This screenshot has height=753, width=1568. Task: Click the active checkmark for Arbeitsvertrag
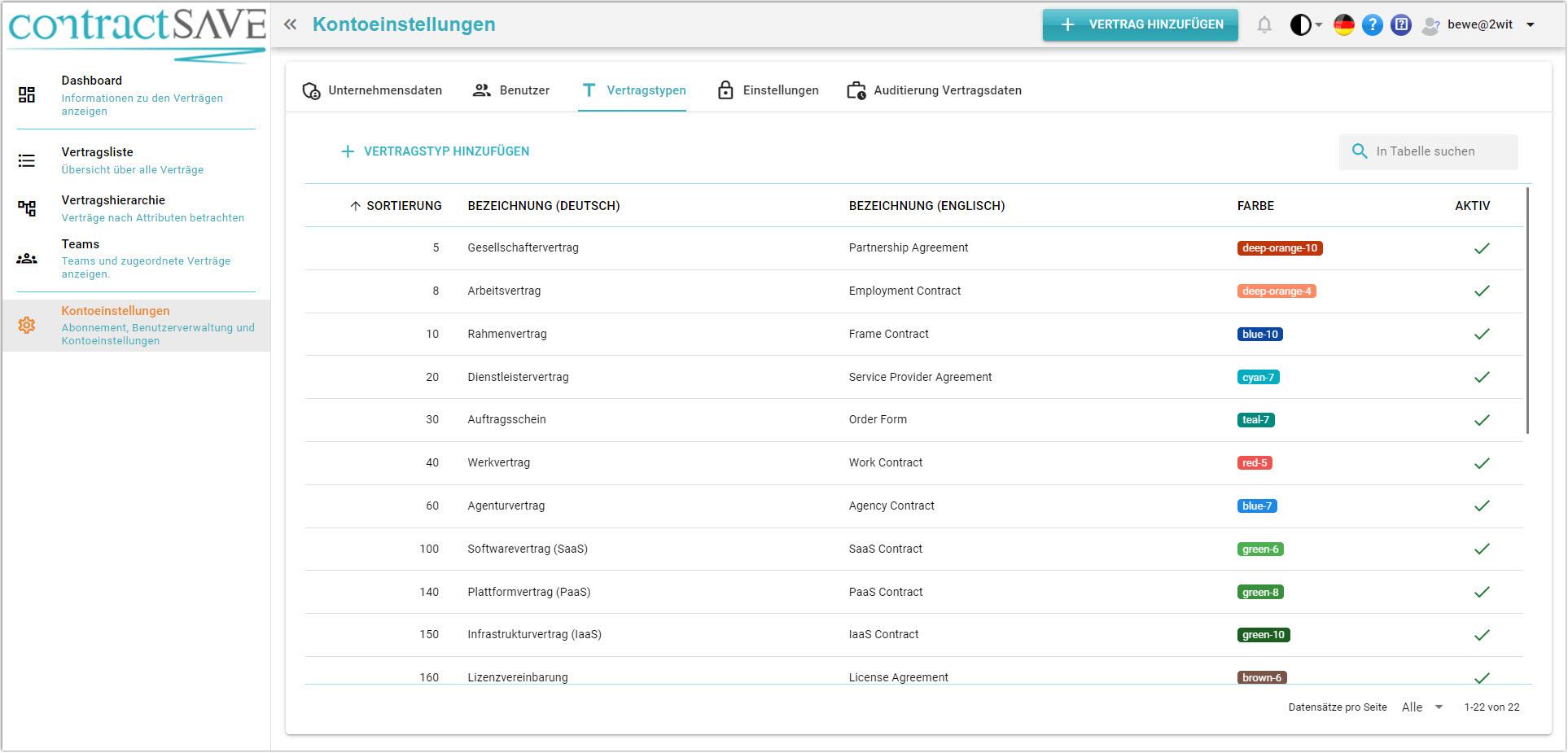[x=1482, y=291]
